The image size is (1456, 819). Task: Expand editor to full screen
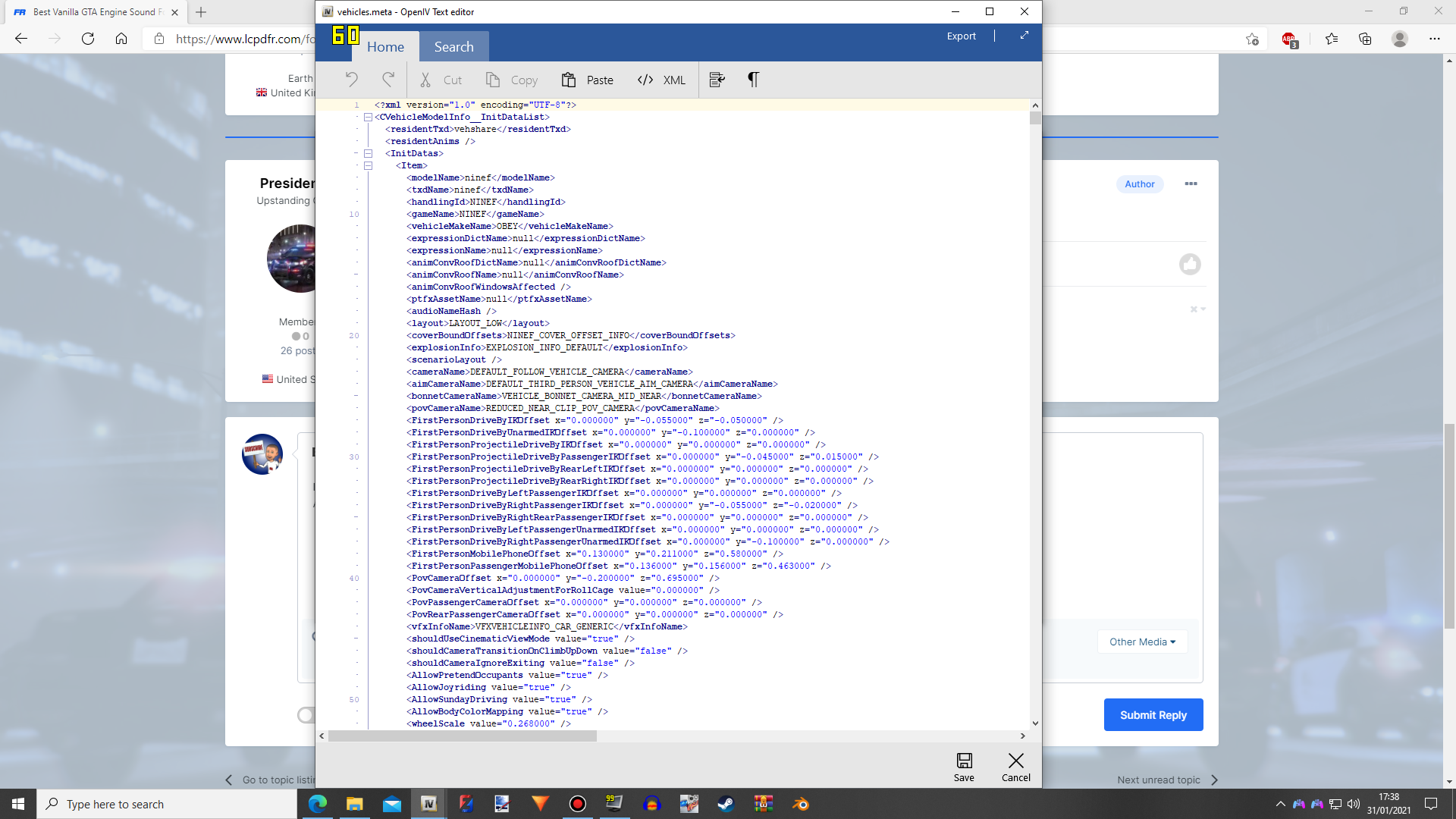point(1025,36)
